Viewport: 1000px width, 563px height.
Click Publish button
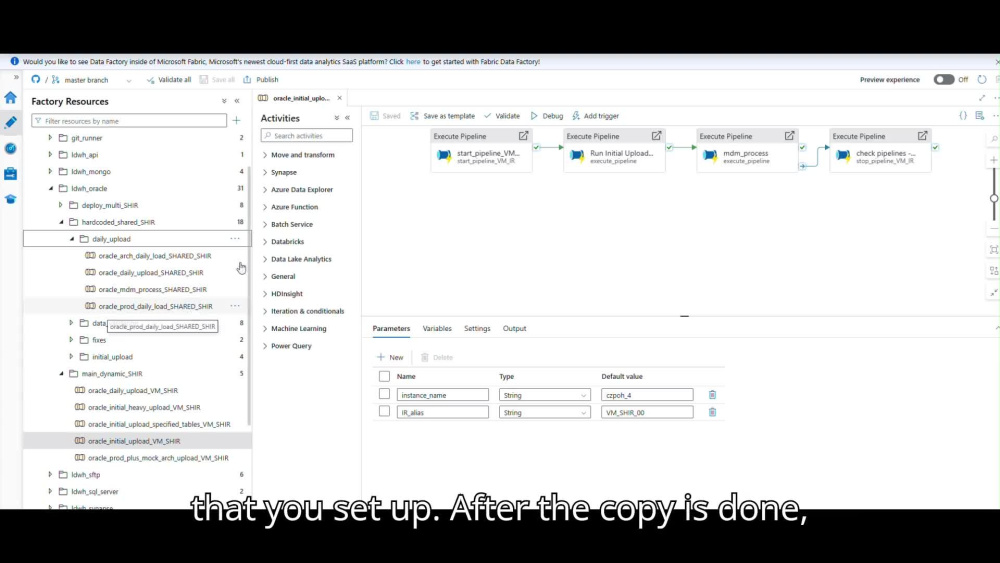click(261, 80)
